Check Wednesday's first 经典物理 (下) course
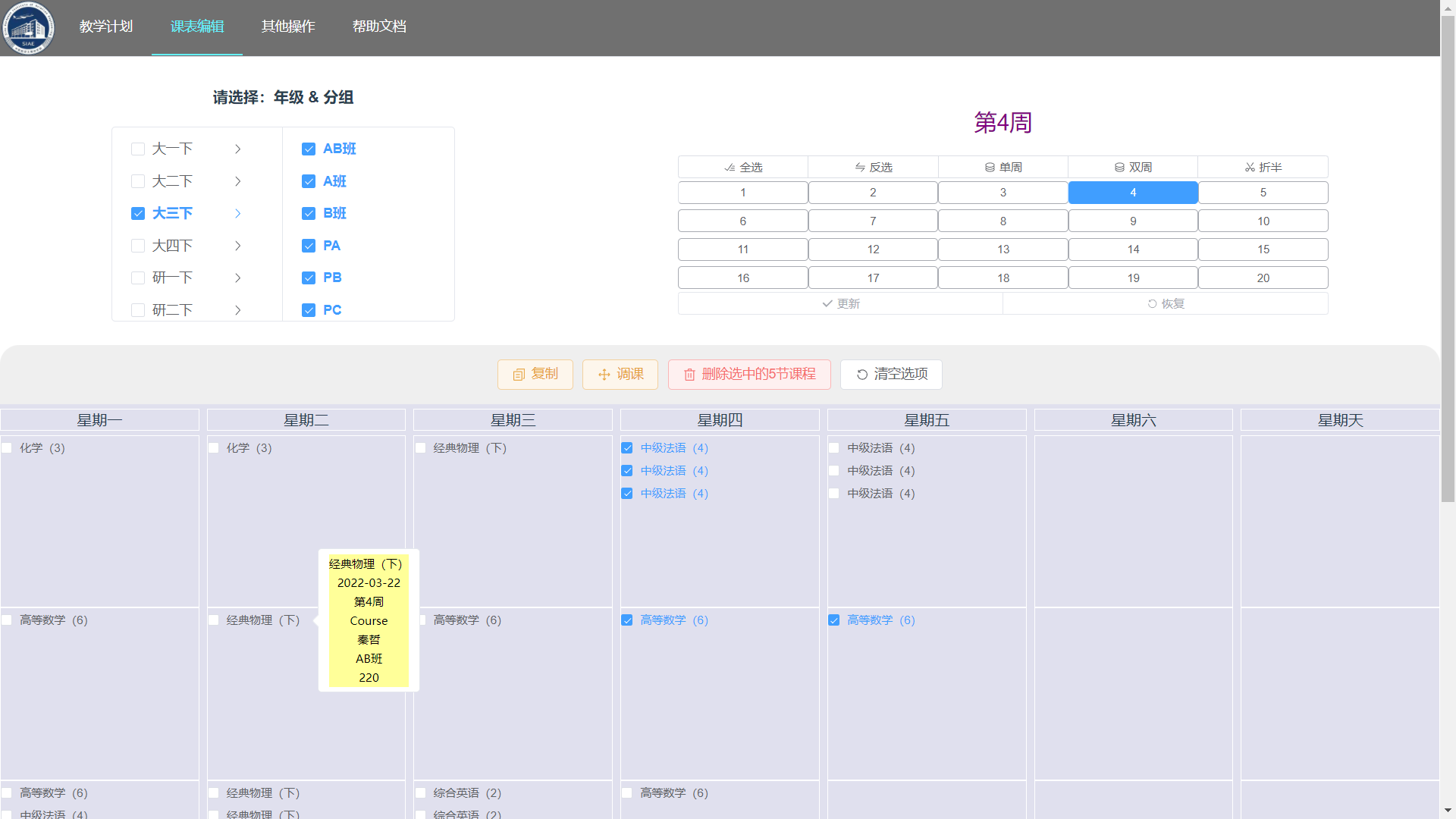This screenshot has height=819, width=1456. (x=420, y=448)
